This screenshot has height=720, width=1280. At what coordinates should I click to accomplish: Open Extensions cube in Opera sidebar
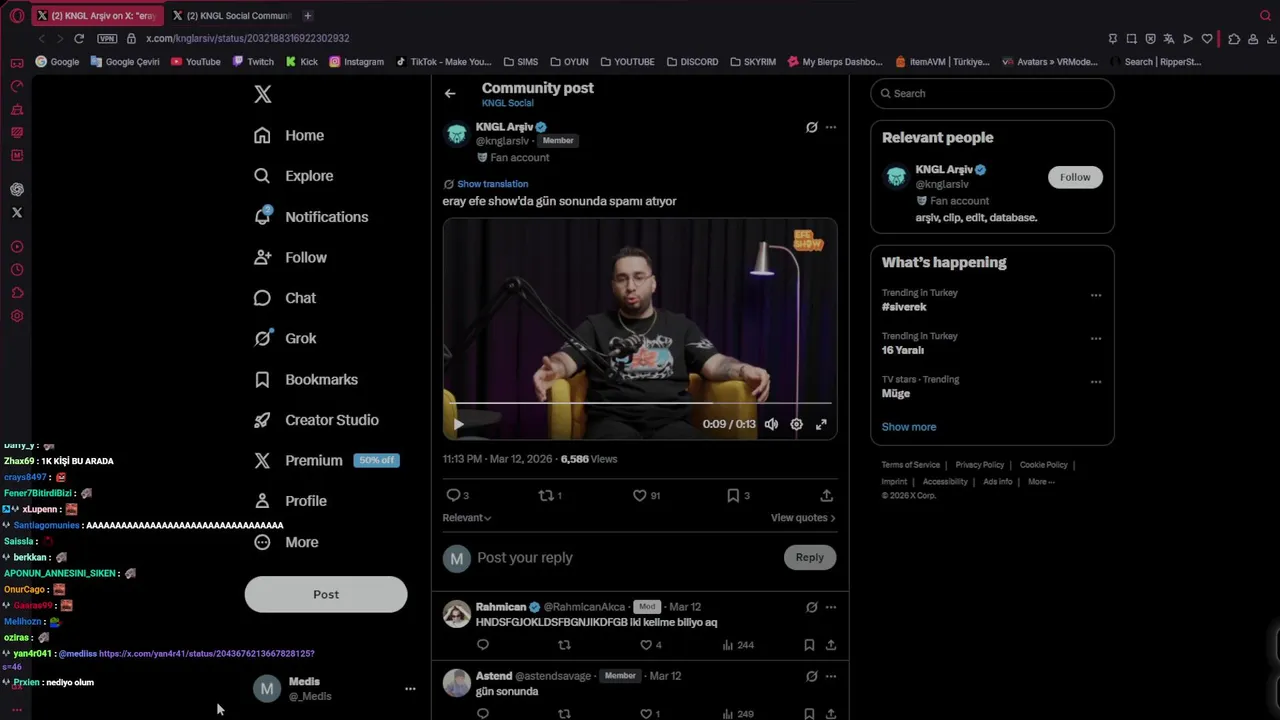[17, 293]
